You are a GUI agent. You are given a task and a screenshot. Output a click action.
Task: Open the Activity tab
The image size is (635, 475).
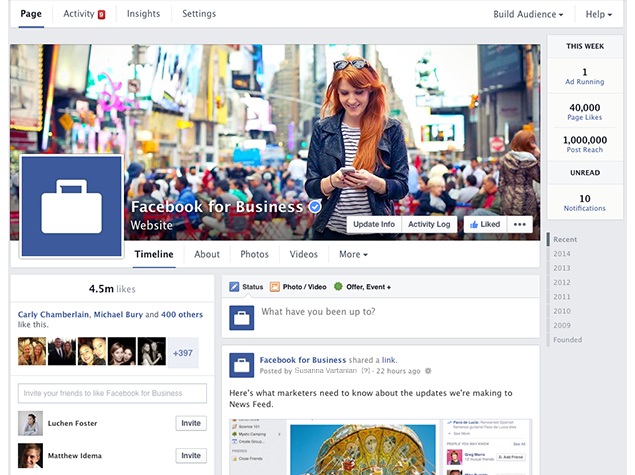(x=84, y=14)
